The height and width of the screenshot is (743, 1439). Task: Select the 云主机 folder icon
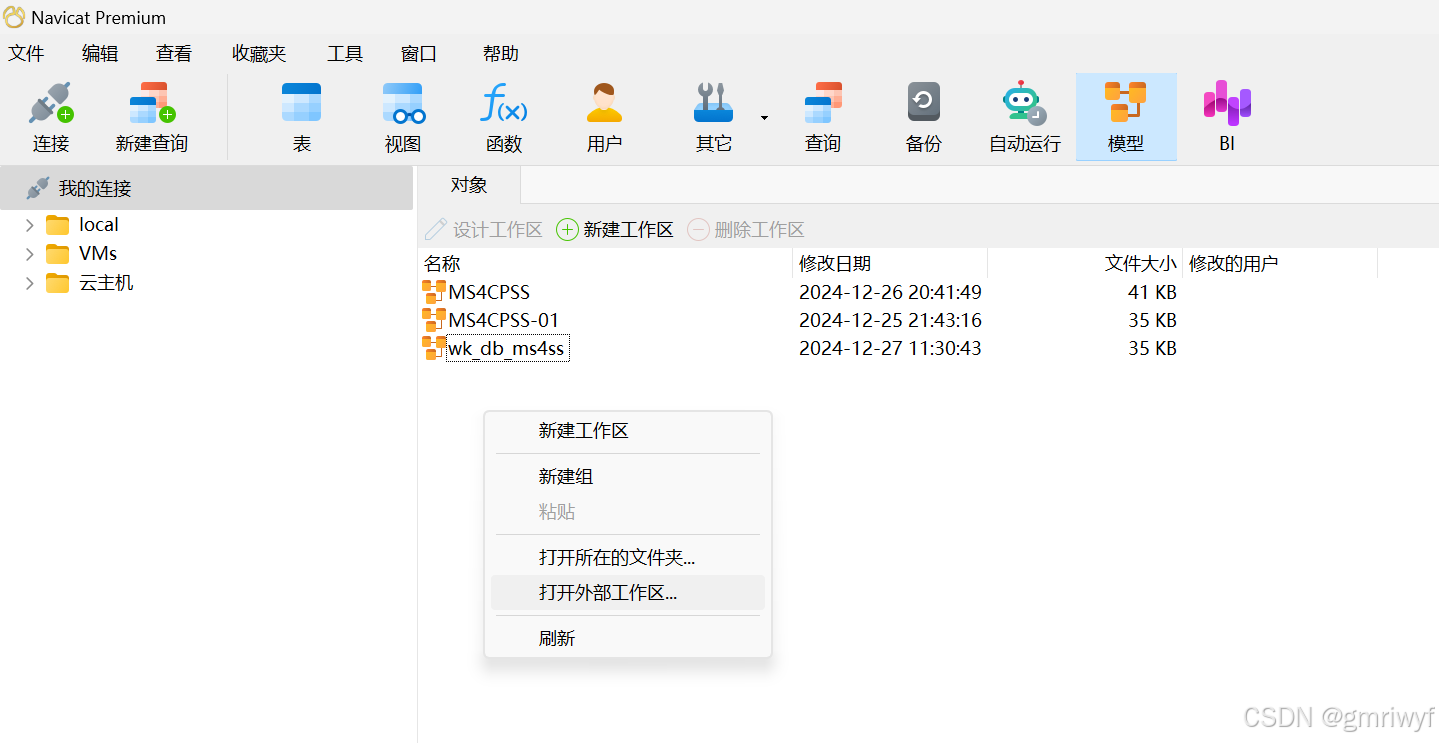pos(58,283)
